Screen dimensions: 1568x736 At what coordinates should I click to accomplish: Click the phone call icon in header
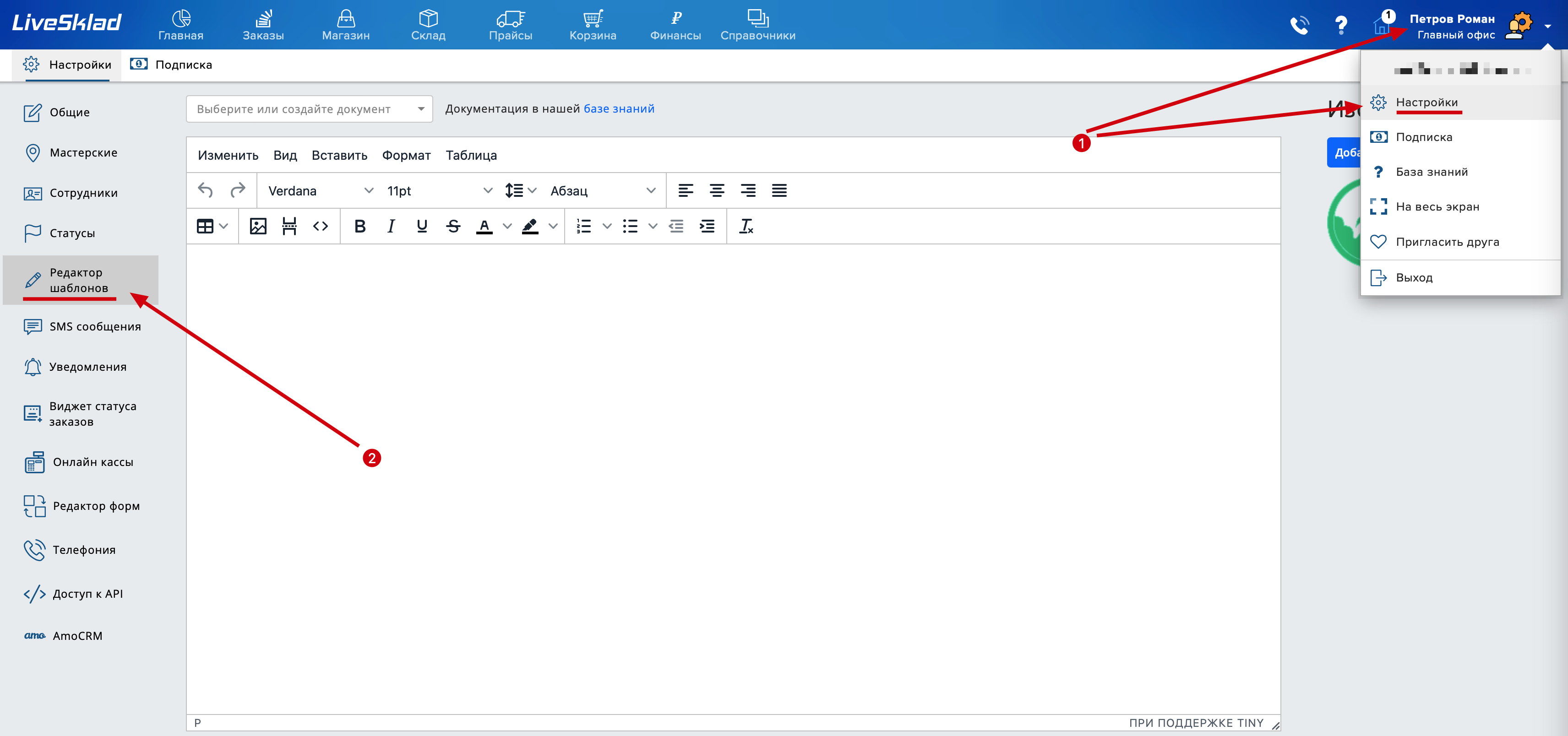point(1299,26)
